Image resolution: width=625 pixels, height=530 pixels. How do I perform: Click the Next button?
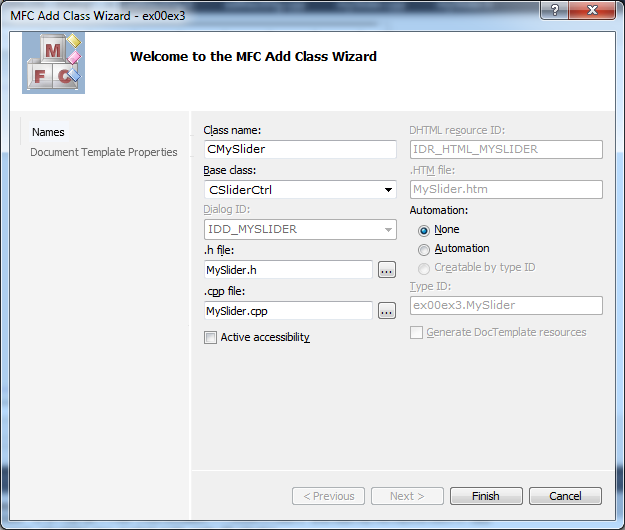click(x=407, y=496)
